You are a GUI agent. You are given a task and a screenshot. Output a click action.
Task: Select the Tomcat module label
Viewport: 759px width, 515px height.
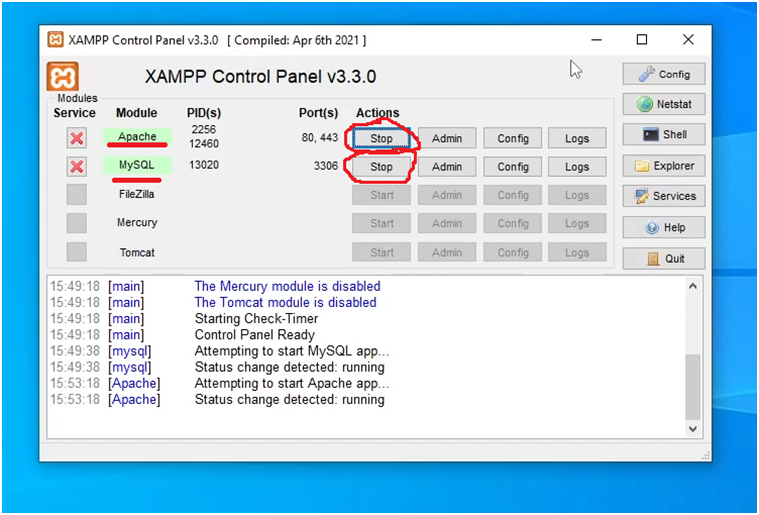tap(137, 252)
